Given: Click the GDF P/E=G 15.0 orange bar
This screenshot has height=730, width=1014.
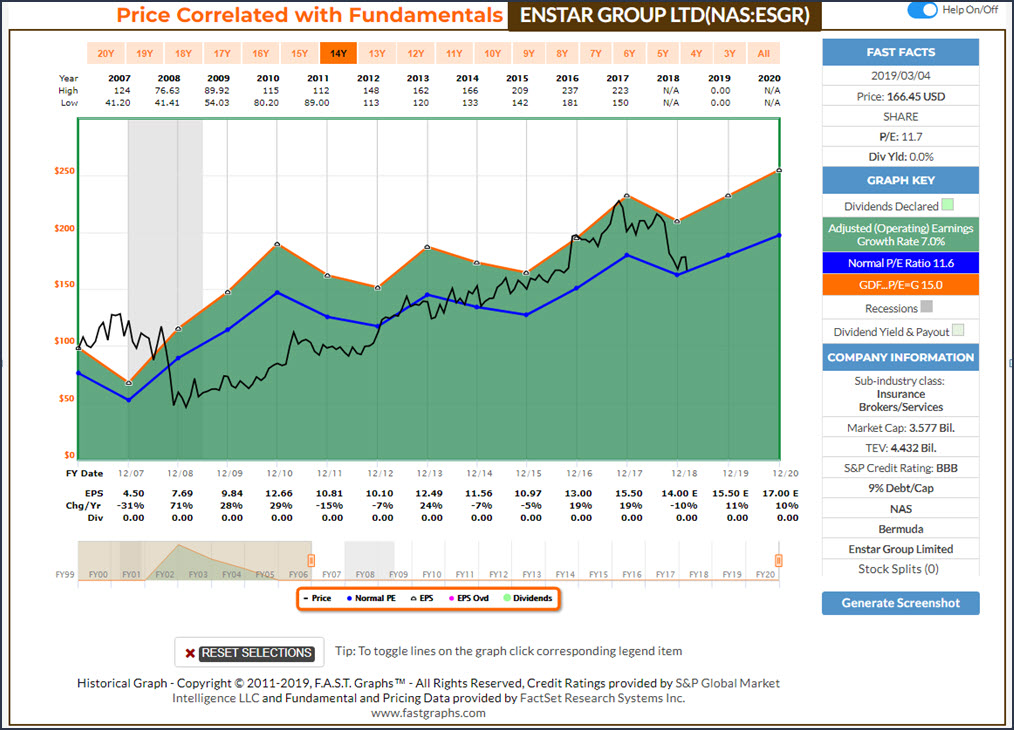Looking at the screenshot, I should click(x=900, y=285).
